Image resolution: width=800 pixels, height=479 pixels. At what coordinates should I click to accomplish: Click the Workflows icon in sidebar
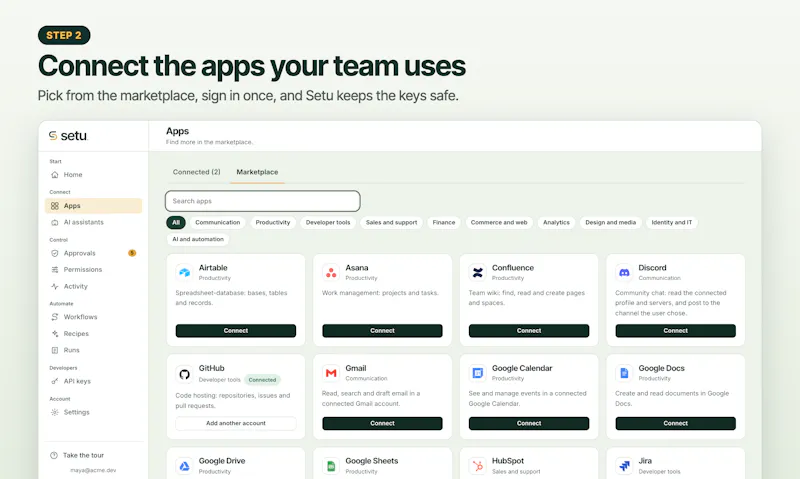click(55, 317)
